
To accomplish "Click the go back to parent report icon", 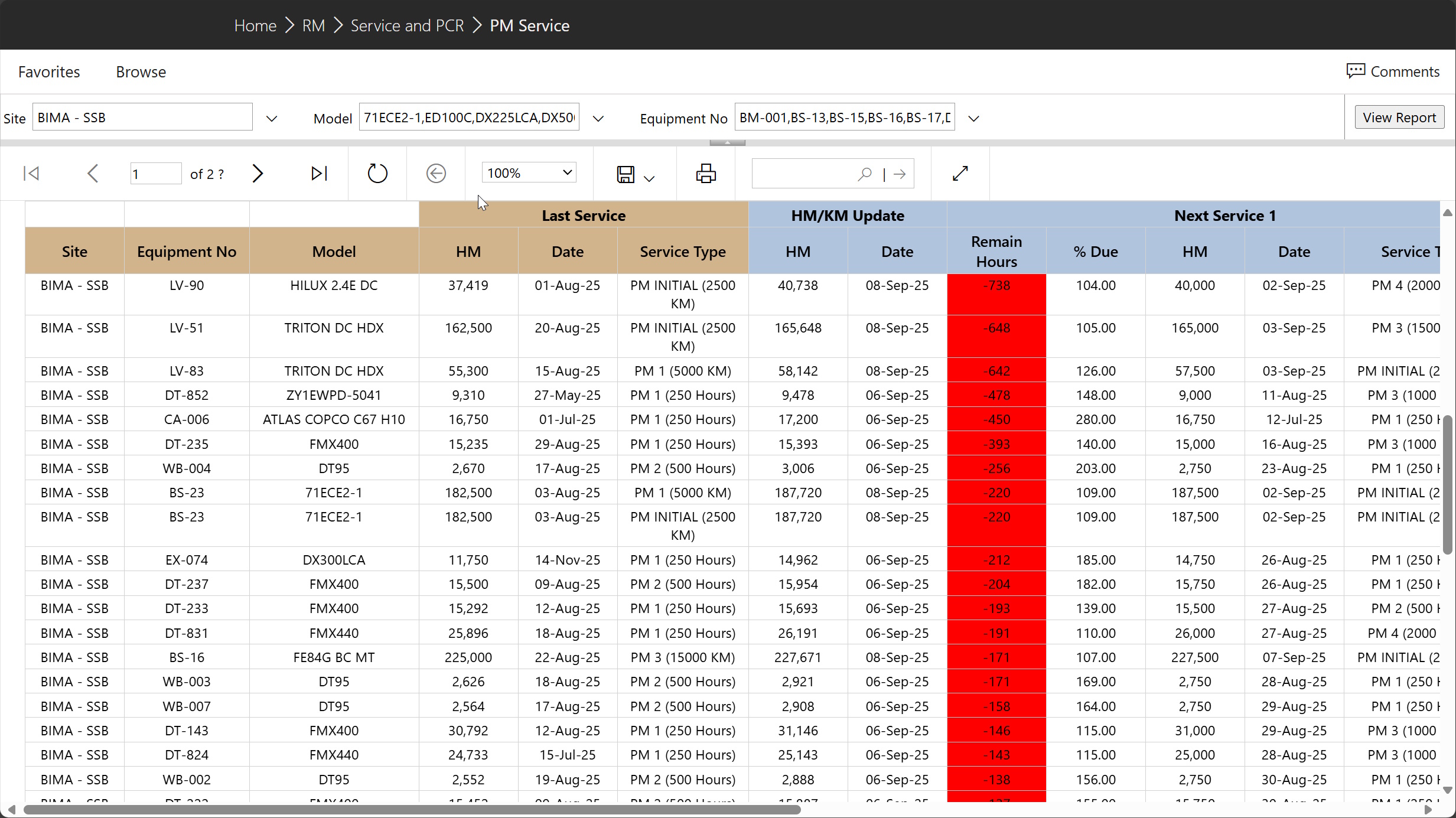I will [x=436, y=174].
